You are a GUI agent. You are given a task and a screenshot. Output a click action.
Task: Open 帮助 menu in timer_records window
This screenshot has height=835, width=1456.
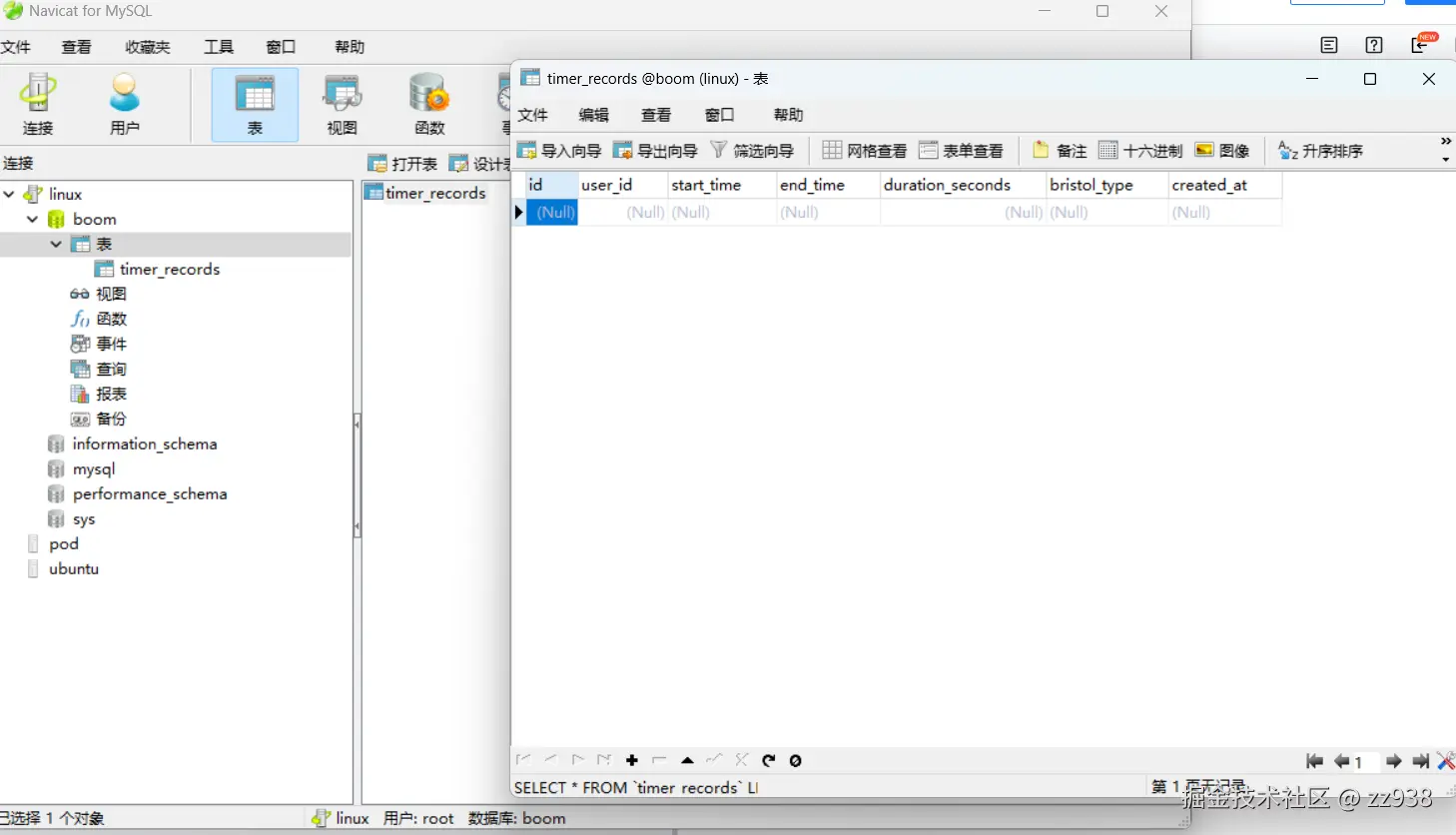788,115
